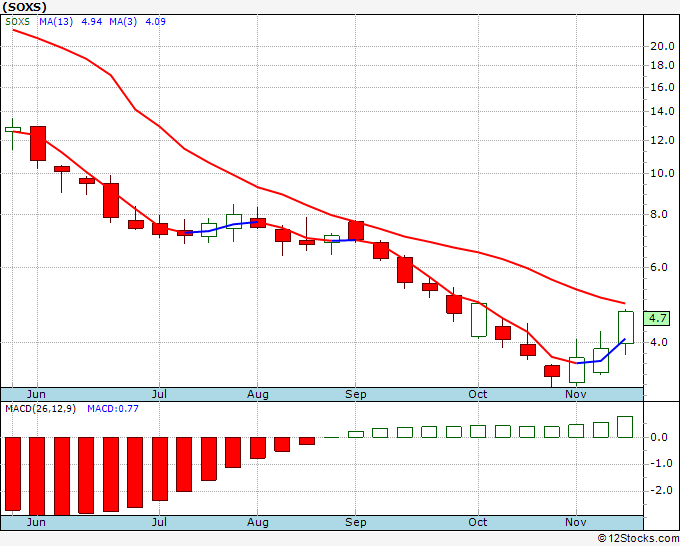This screenshot has height=546, width=680.
Task: Click the 4.94 moving average value
Action: click(92, 22)
